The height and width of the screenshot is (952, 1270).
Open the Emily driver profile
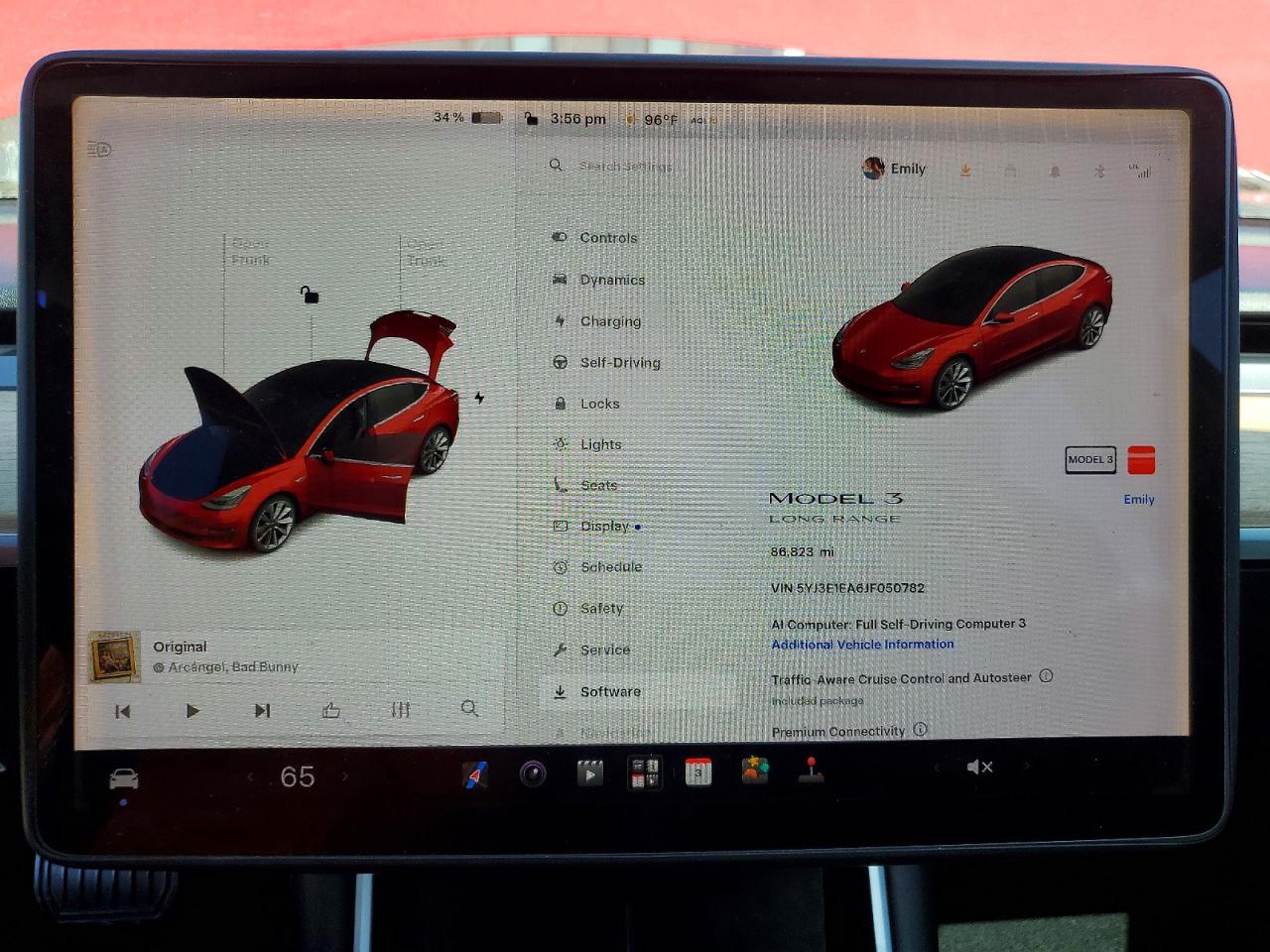[x=894, y=169]
